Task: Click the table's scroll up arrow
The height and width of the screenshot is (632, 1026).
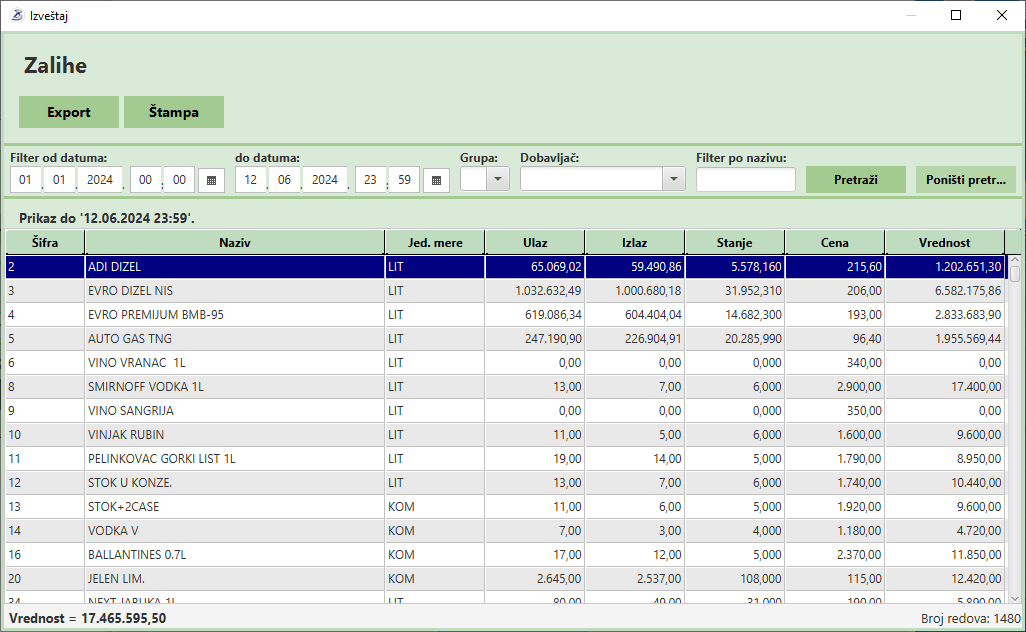Action: (x=1015, y=261)
